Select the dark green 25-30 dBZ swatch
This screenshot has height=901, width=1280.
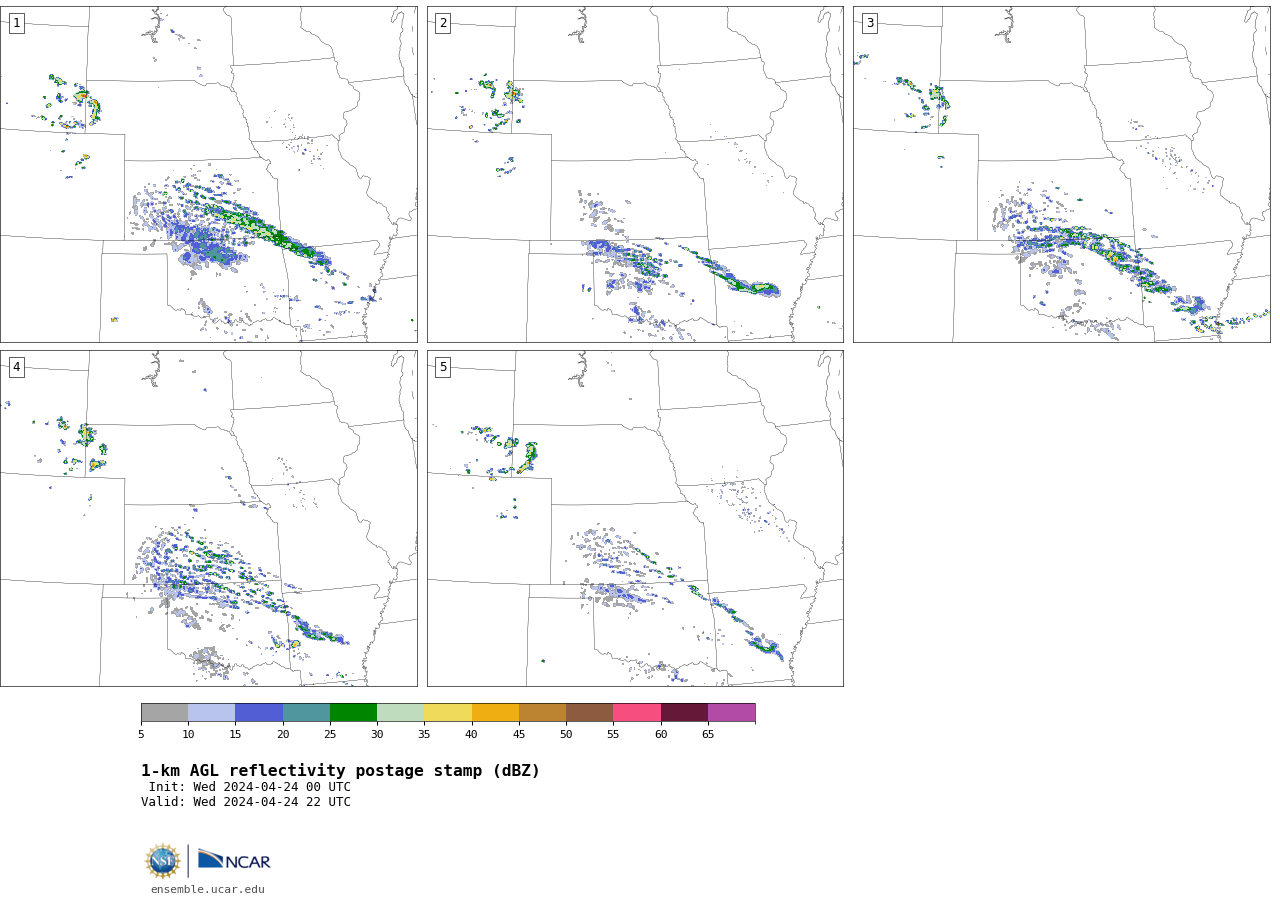[353, 712]
